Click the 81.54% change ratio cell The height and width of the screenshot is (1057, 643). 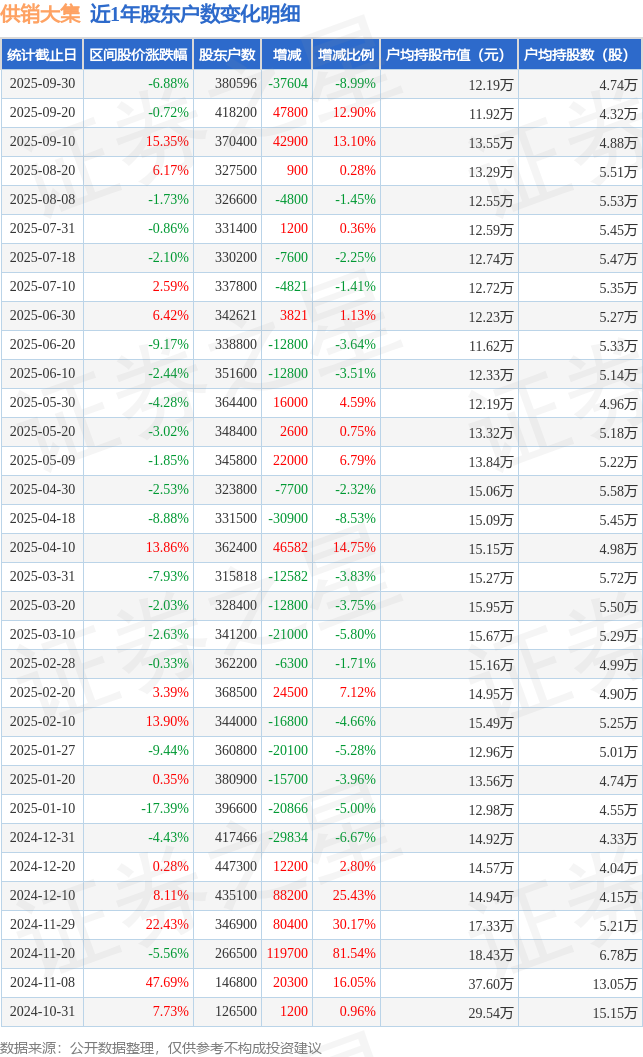point(354,954)
